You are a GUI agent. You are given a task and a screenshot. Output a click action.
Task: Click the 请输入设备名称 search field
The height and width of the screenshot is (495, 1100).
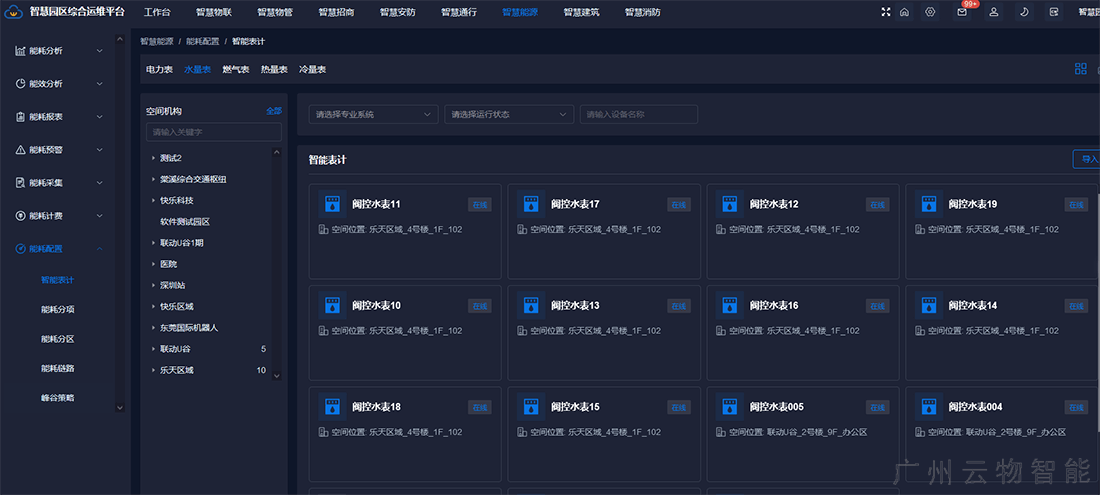tap(638, 114)
